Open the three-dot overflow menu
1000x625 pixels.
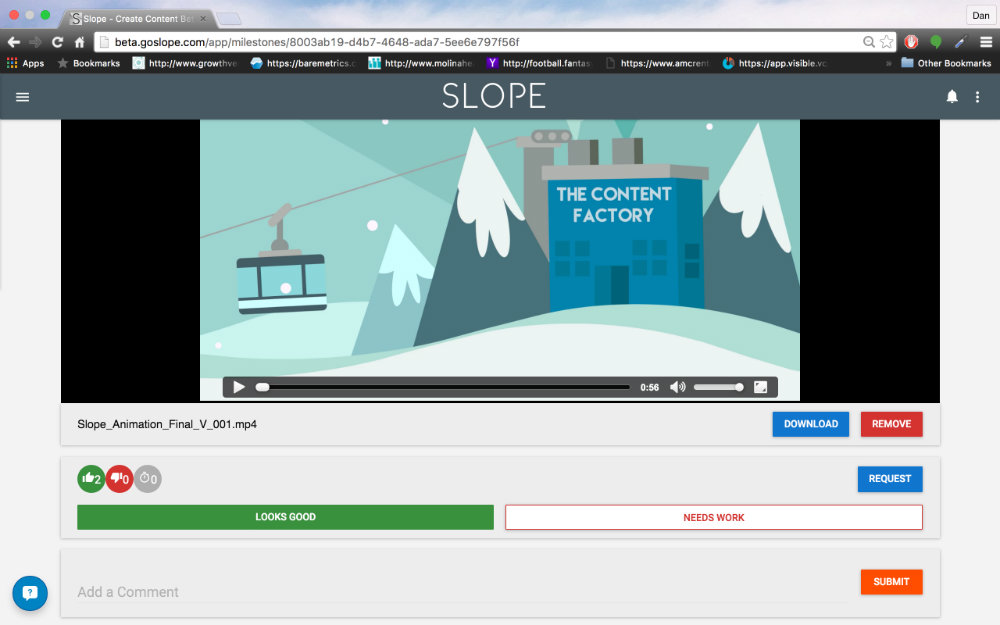[978, 96]
